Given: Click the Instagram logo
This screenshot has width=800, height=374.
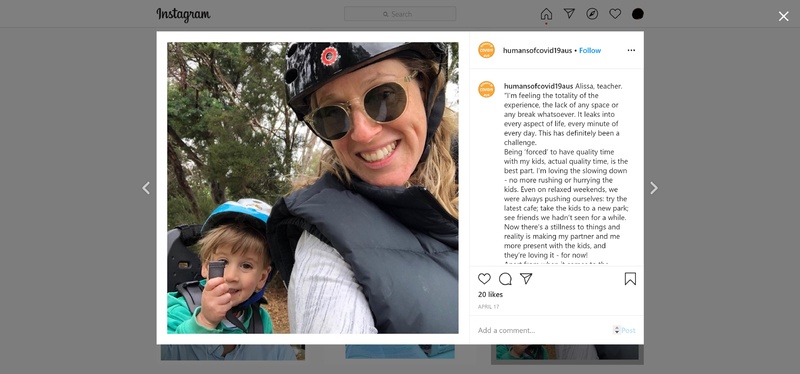Looking at the screenshot, I should [183, 14].
